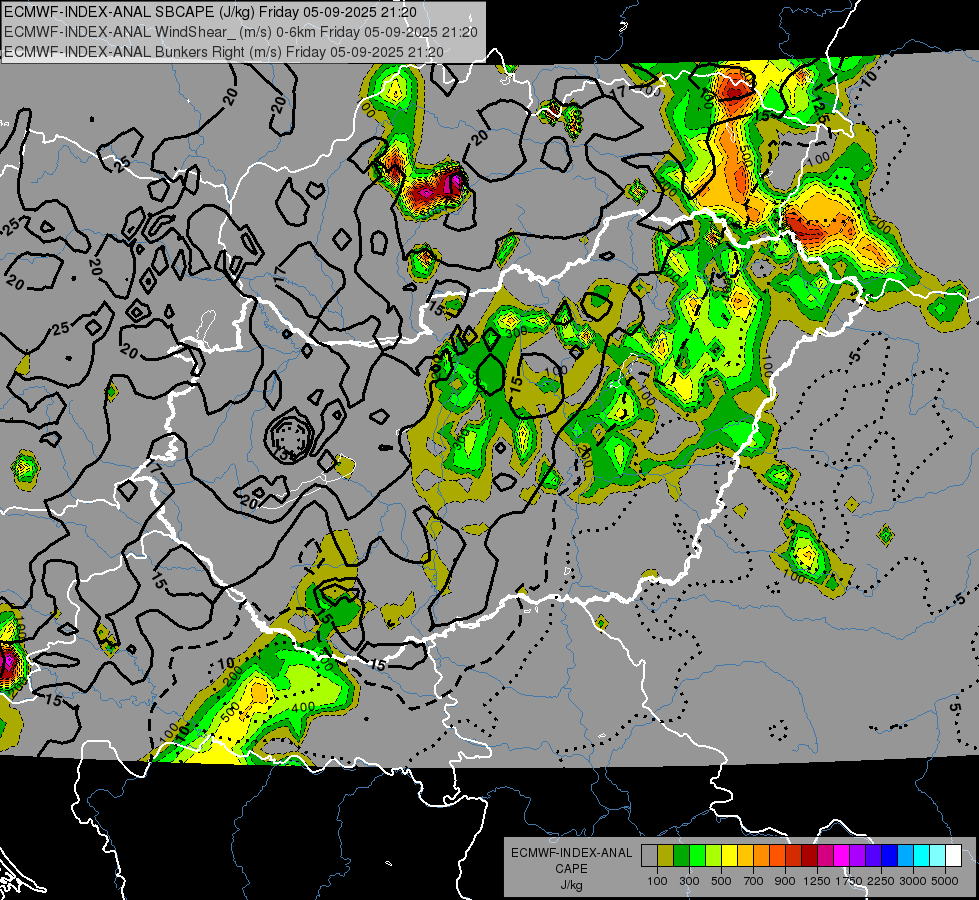Click the Bunkers Right (m/s) title line

click(224, 52)
